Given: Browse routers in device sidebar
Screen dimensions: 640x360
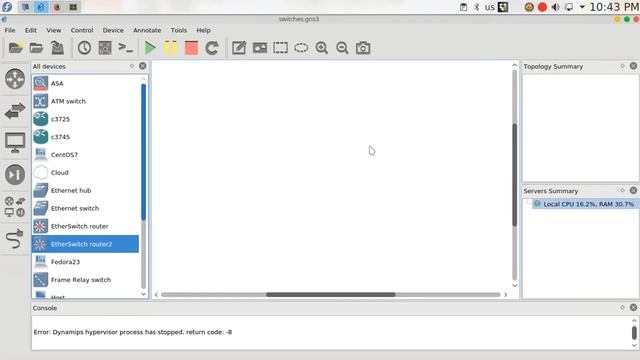Looking at the screenshot, I should point(15,79).
